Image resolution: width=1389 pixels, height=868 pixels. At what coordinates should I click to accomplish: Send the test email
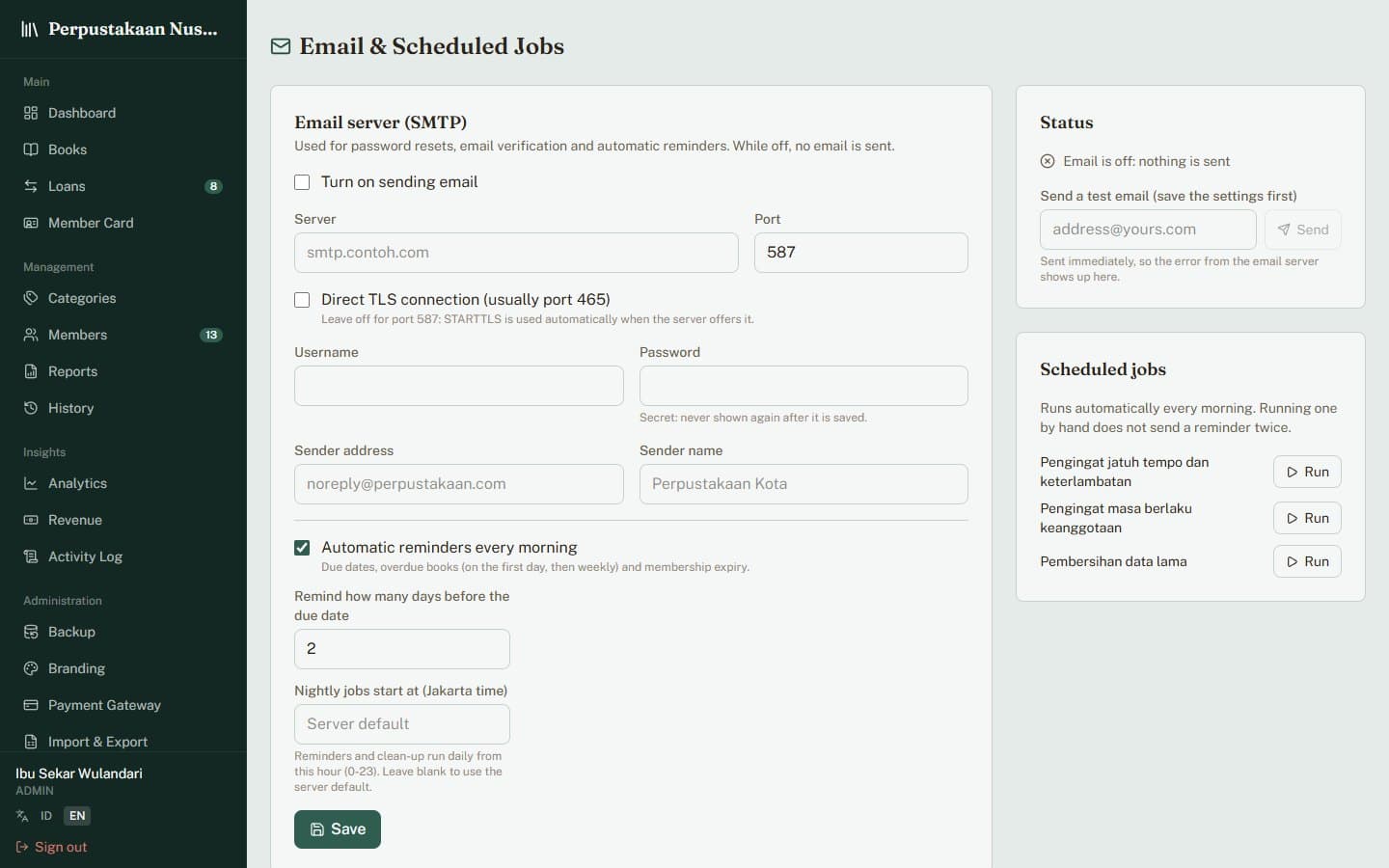[x=1303, y=230]
